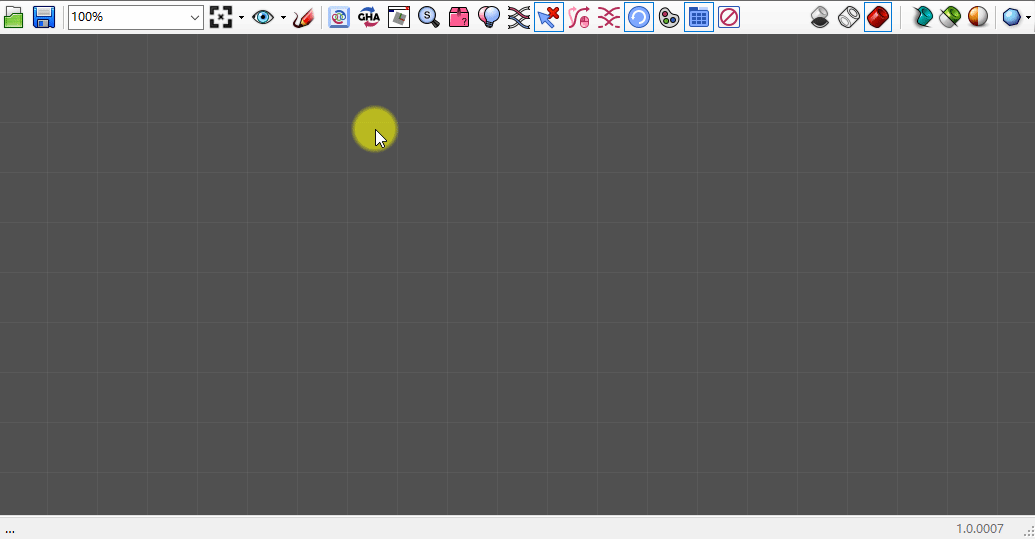Viewport: 1035px width, 539px height.
Task: Select the no preview dark cylinder icon
Action: click(x=820, y=17)
